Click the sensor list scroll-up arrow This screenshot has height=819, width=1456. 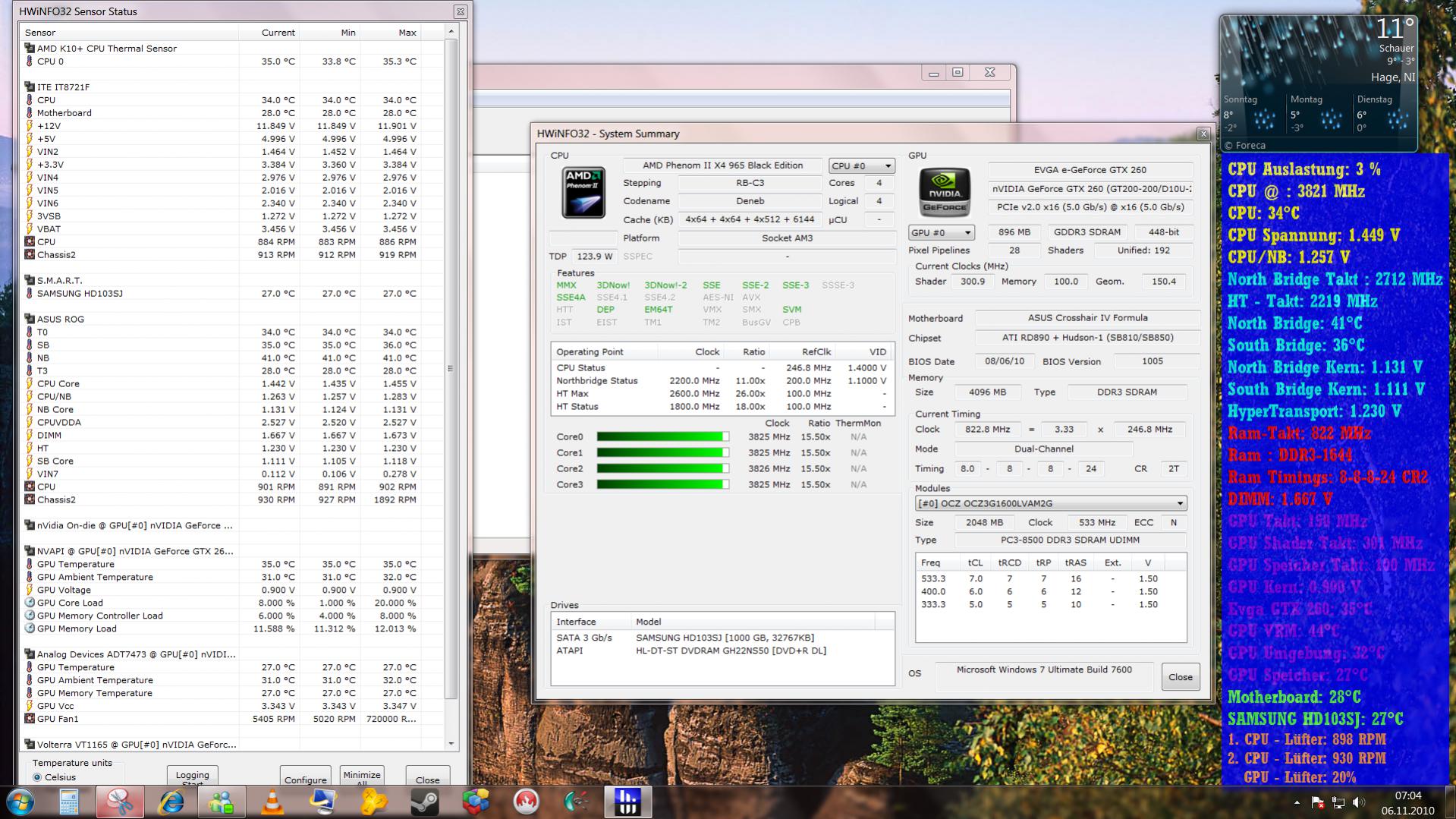pyautogui.click(x=451, y=32)
